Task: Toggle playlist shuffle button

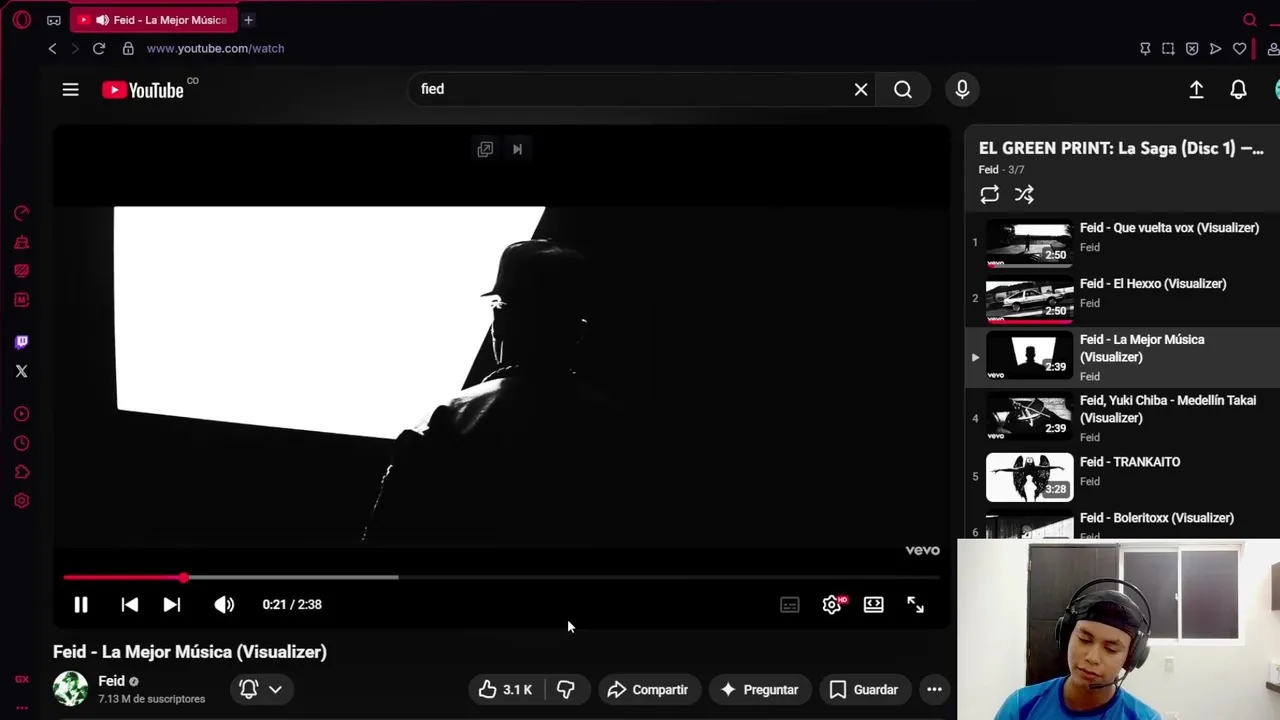Action: pyautogui.click(x=1024, y=195)
